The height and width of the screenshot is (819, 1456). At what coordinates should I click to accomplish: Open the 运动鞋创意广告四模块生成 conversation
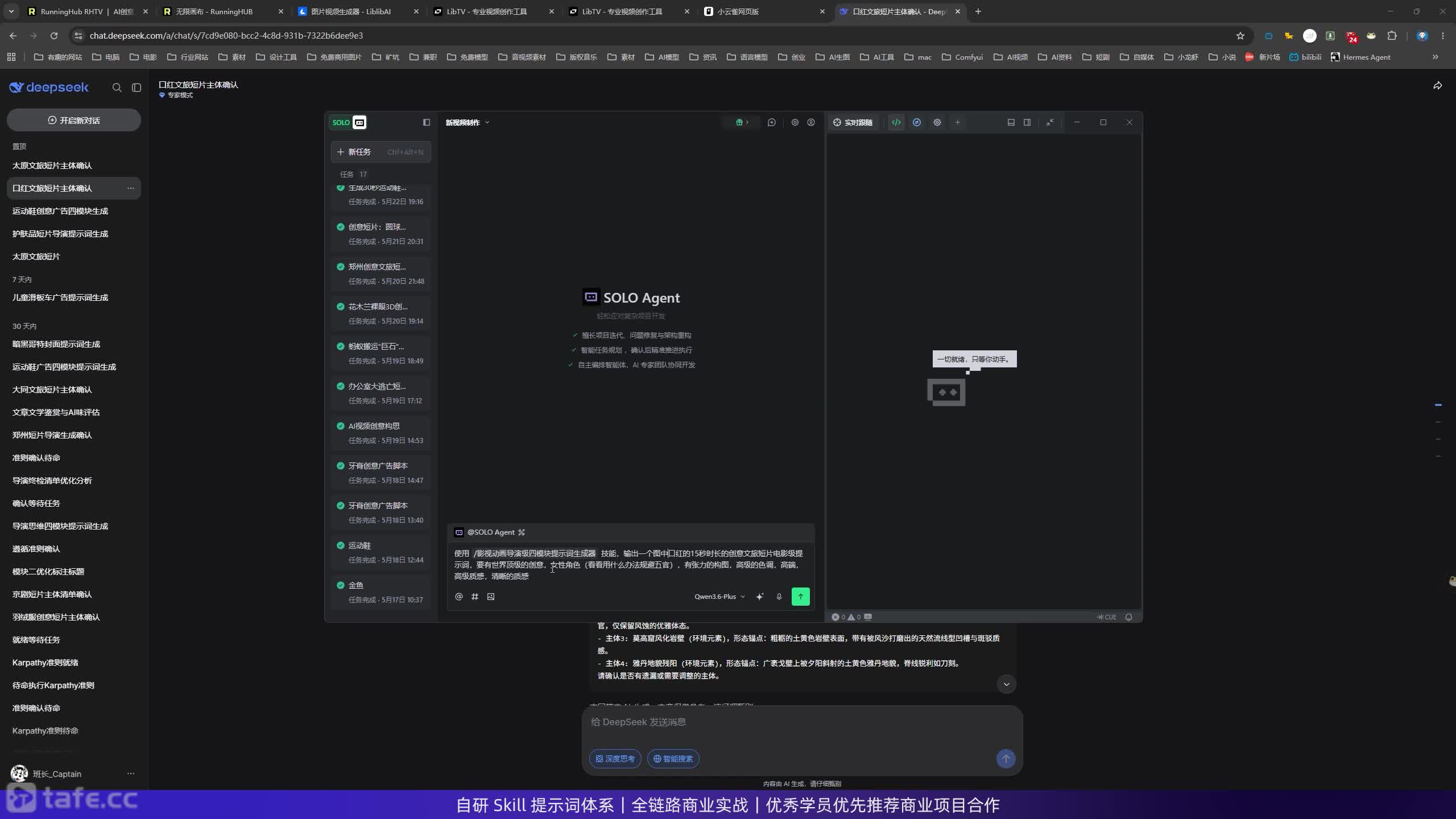point(74,211)
